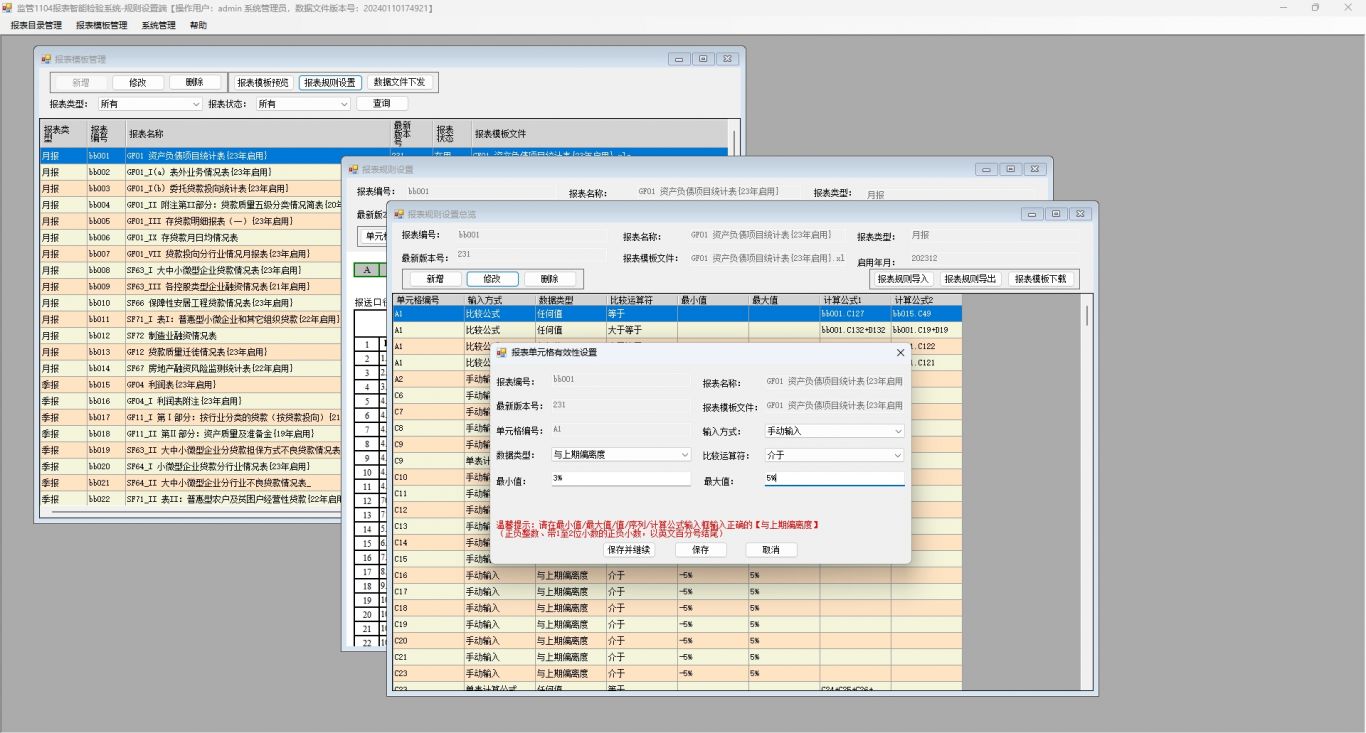Click 保存并继续 button
The height and width of the screenshot is (733, 1366).
pyautogui.click(x=629, y=550)
